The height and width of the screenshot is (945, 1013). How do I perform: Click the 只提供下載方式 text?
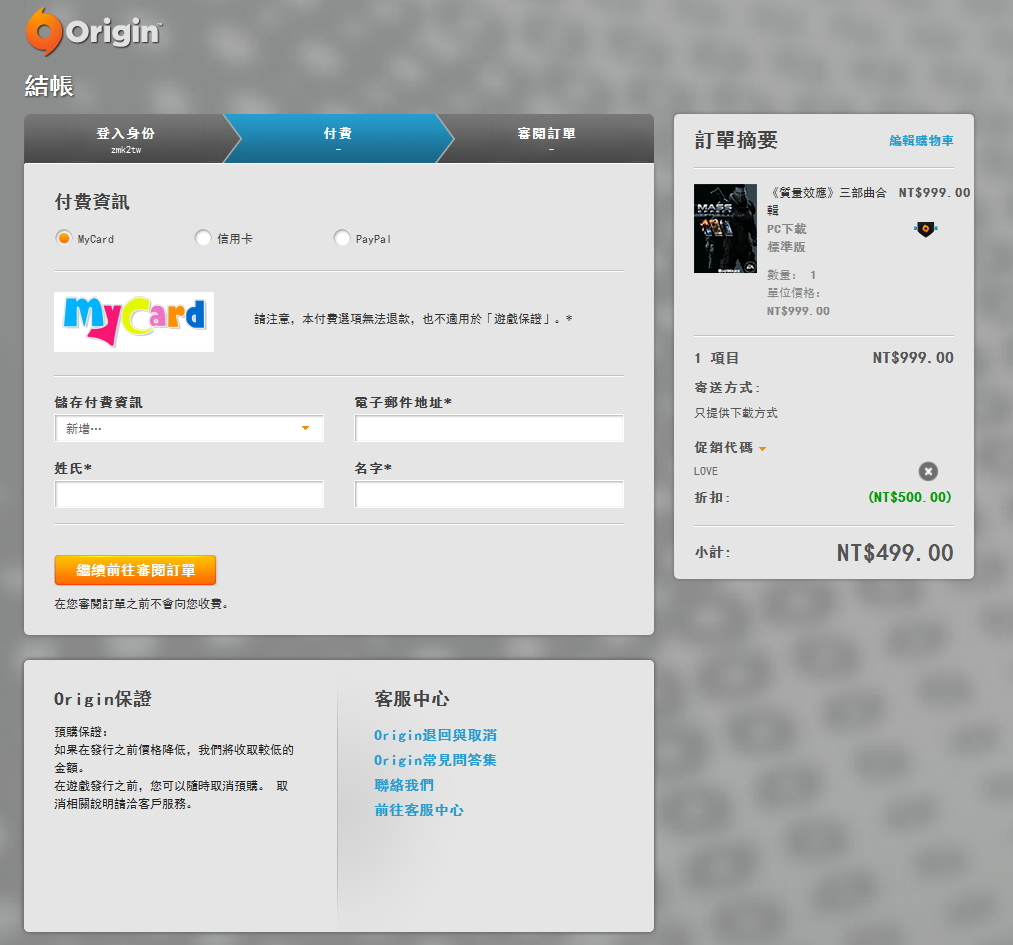pyautogui.click(x=736, y=413)
